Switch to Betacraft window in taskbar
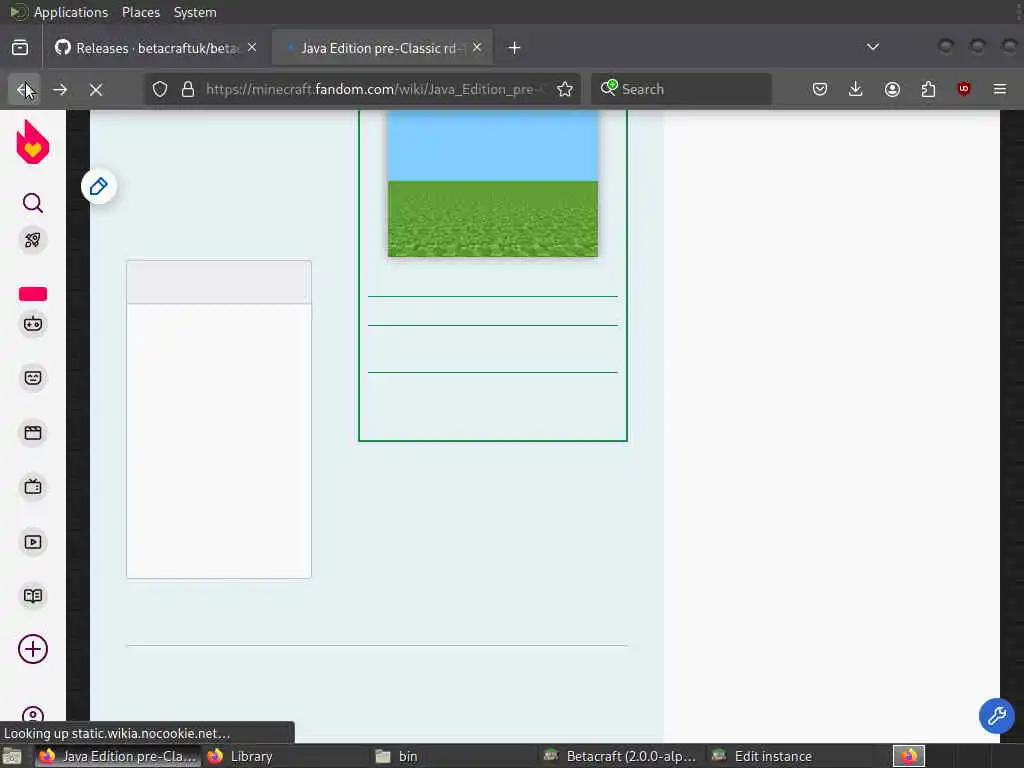 [620, 756]
